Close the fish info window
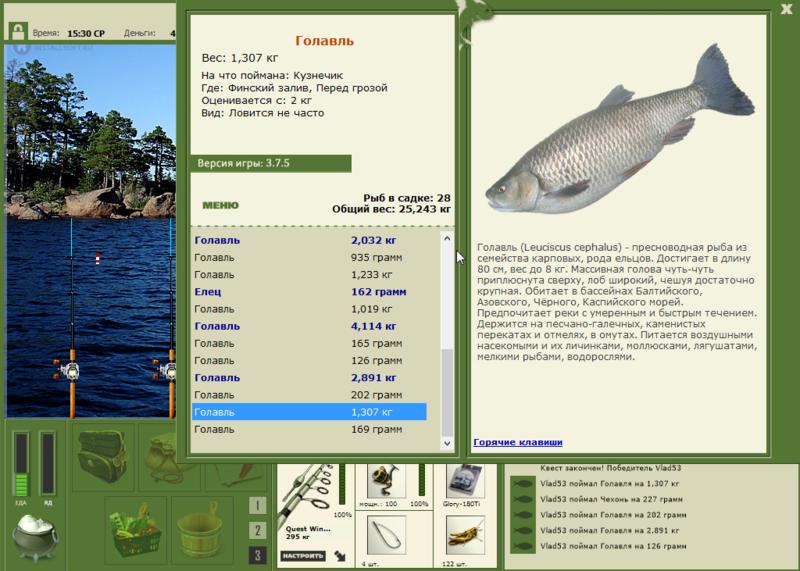This screenshot has height=571, width=800. pos(786,9)
